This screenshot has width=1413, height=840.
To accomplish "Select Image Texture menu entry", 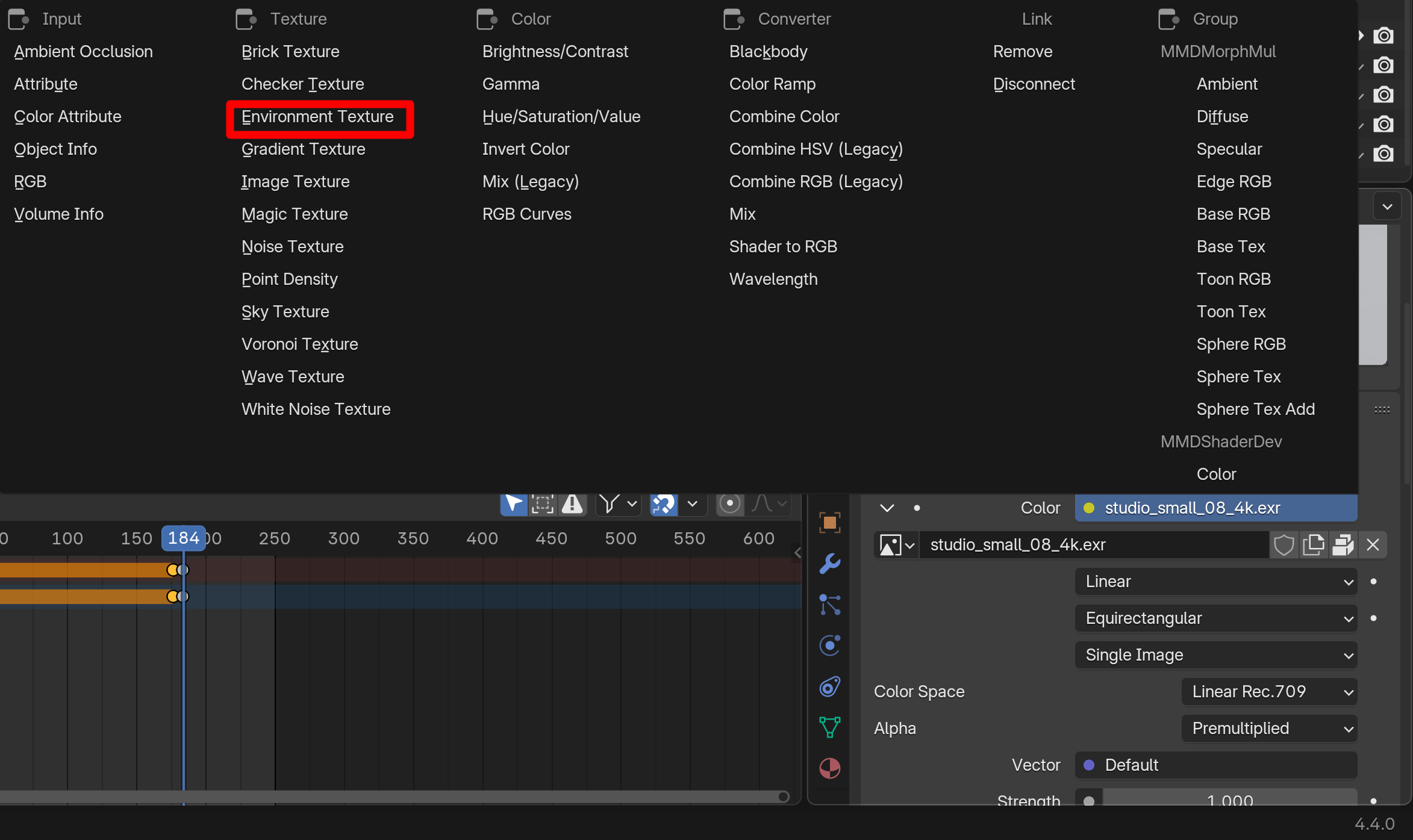I will 295,182.
